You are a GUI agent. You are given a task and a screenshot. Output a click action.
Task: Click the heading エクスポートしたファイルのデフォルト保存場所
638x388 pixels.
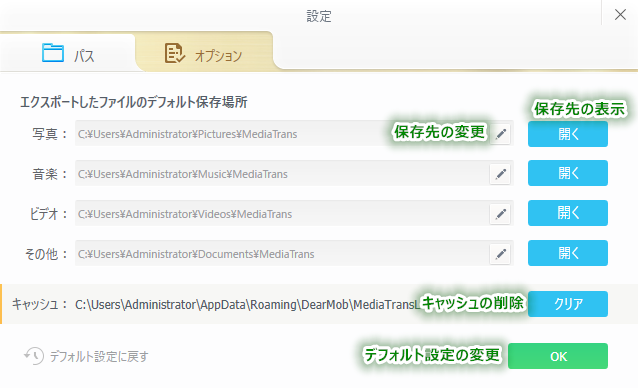coord(134,102)
